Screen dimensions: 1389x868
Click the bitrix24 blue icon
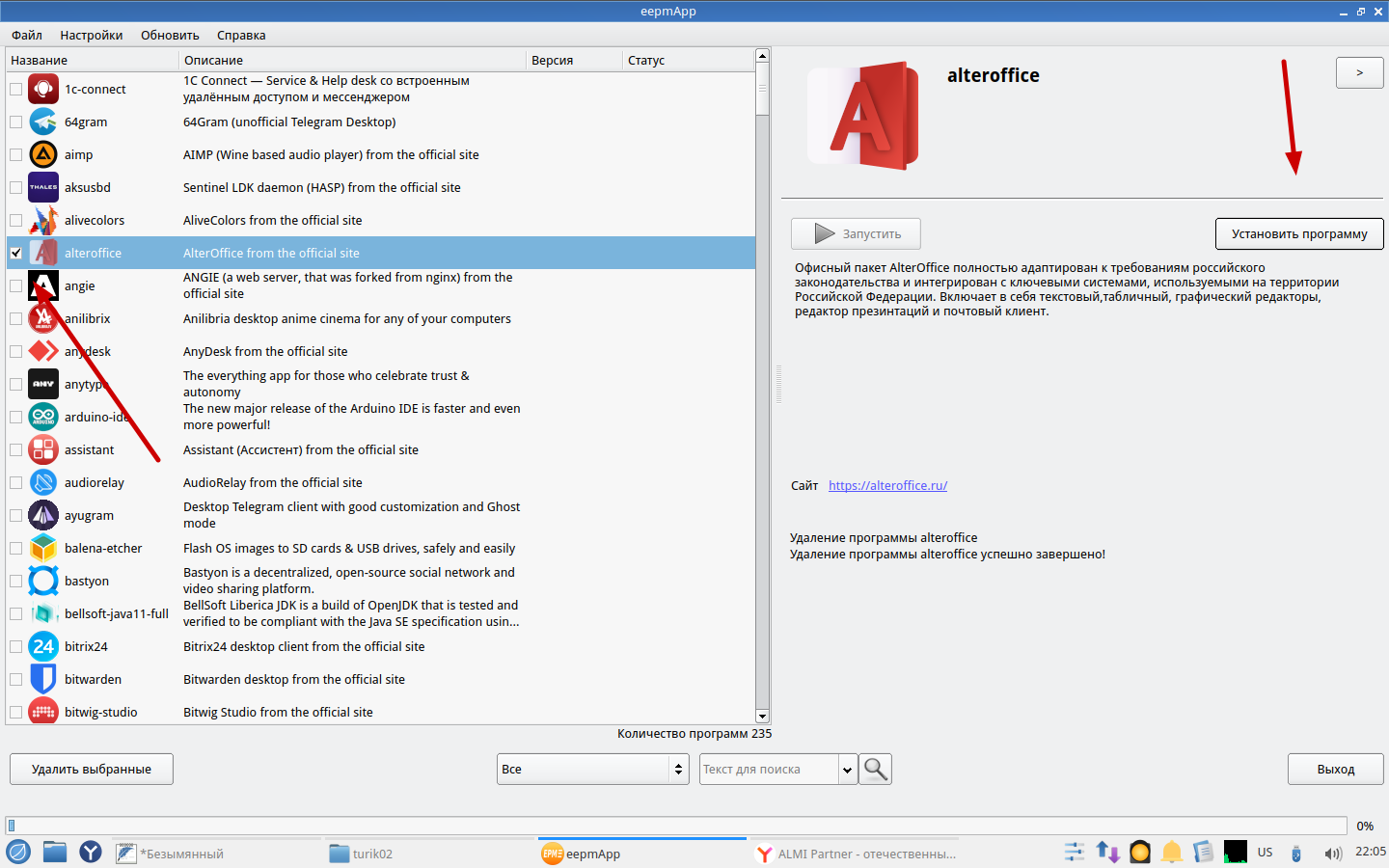(x=43, y=646)
